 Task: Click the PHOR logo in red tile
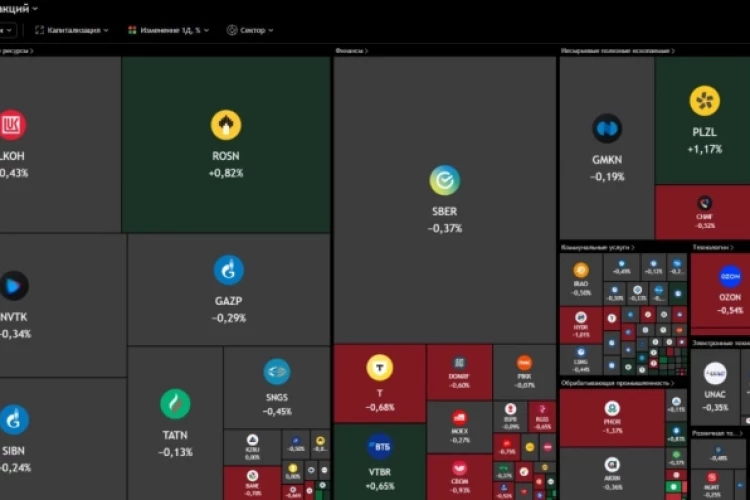click(x=612, y=409)
